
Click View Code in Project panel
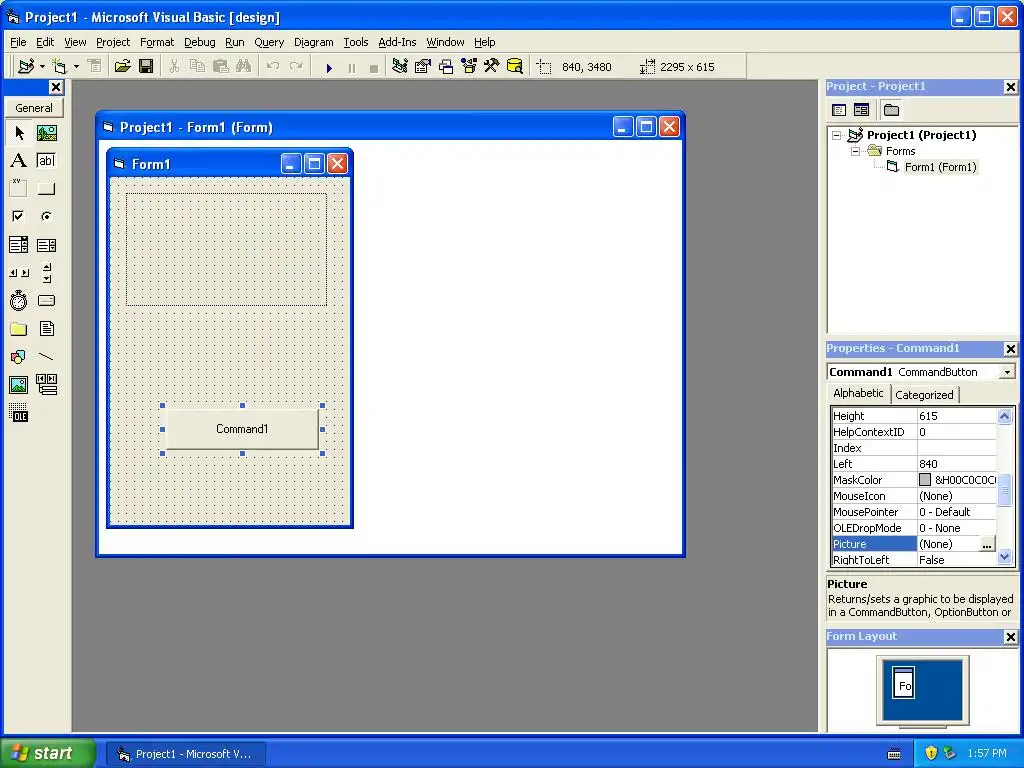(839, 110)
